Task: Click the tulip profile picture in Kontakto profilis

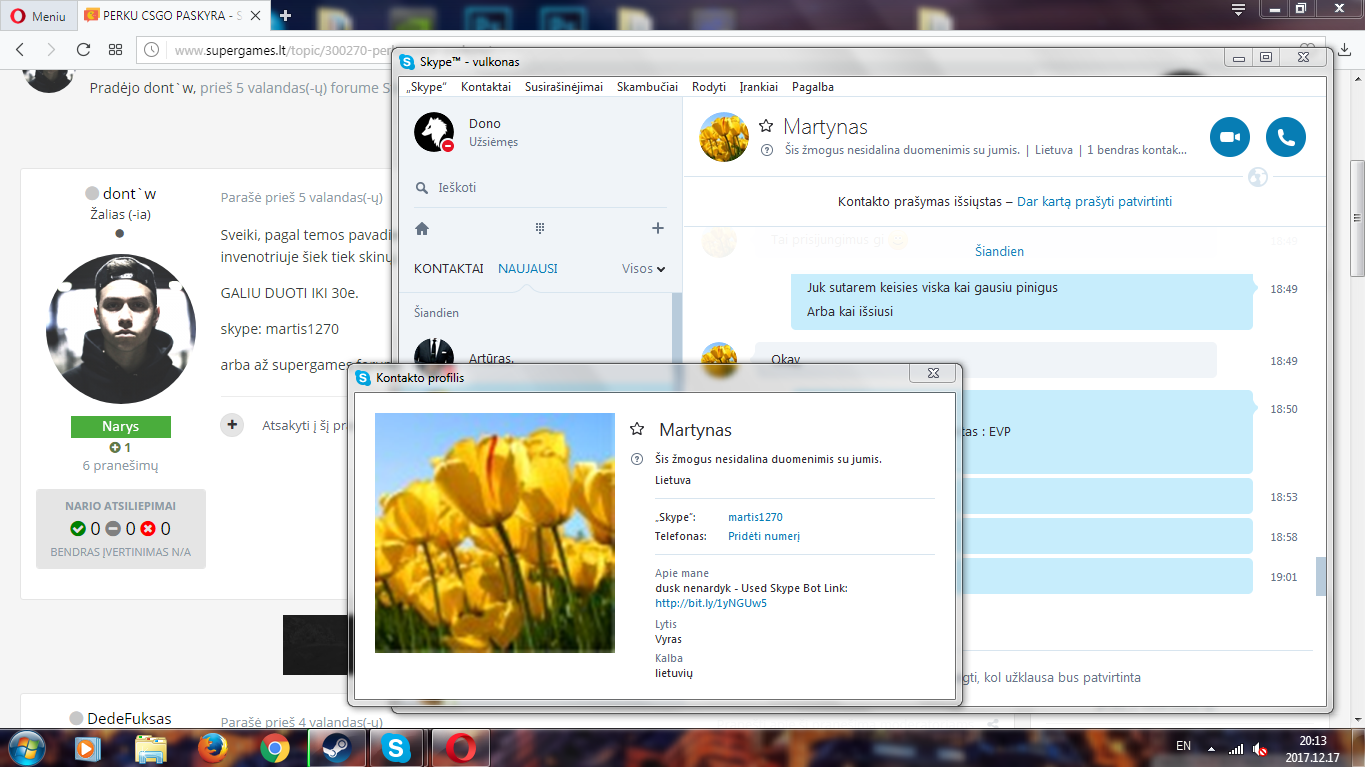Action: (x=495, y=533)
